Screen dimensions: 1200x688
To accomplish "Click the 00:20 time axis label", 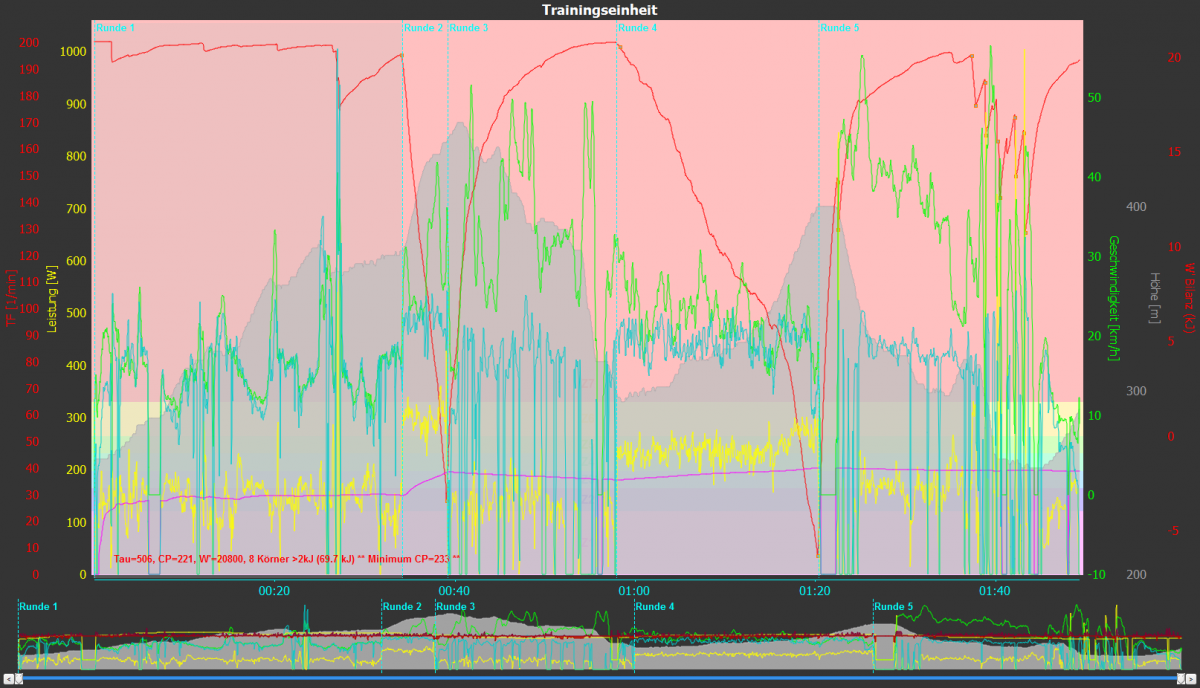I will 273,590.
